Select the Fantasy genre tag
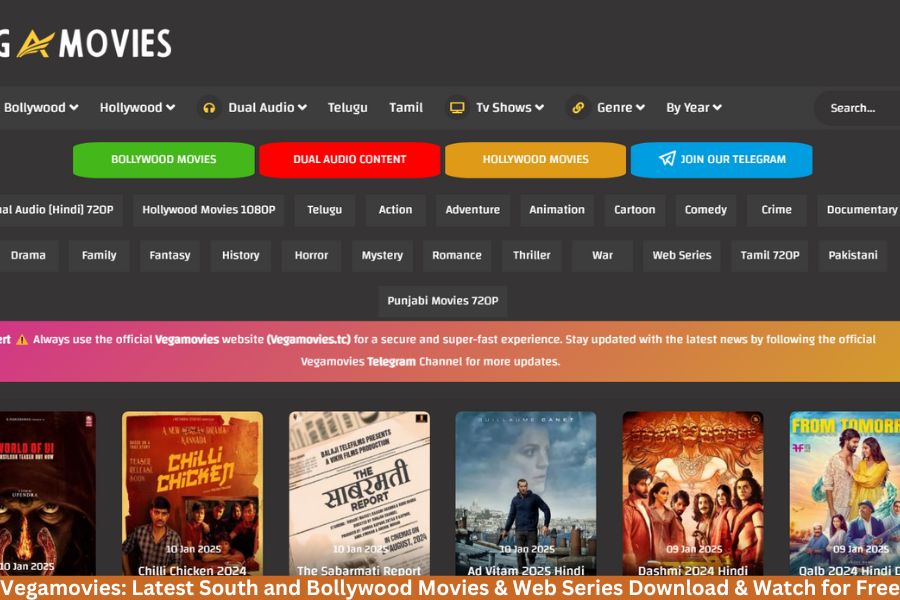The height and width of the screenshot is (600, 900). pos(170,255)
